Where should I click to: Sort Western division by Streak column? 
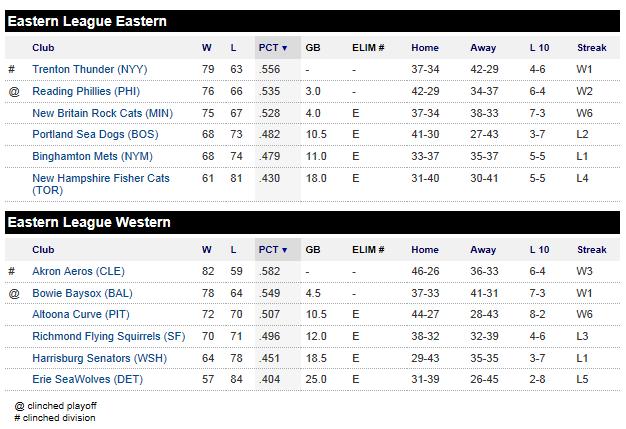coord(591,249)
